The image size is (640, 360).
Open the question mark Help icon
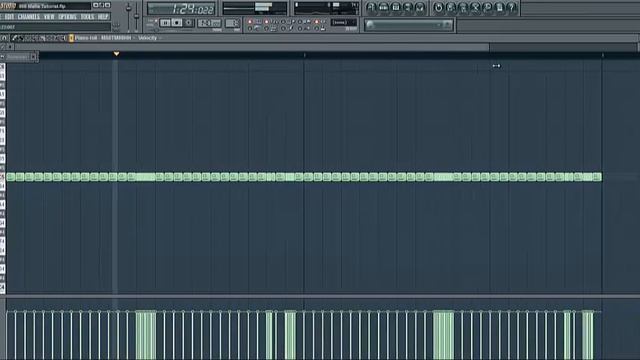(x=512, y=7)
